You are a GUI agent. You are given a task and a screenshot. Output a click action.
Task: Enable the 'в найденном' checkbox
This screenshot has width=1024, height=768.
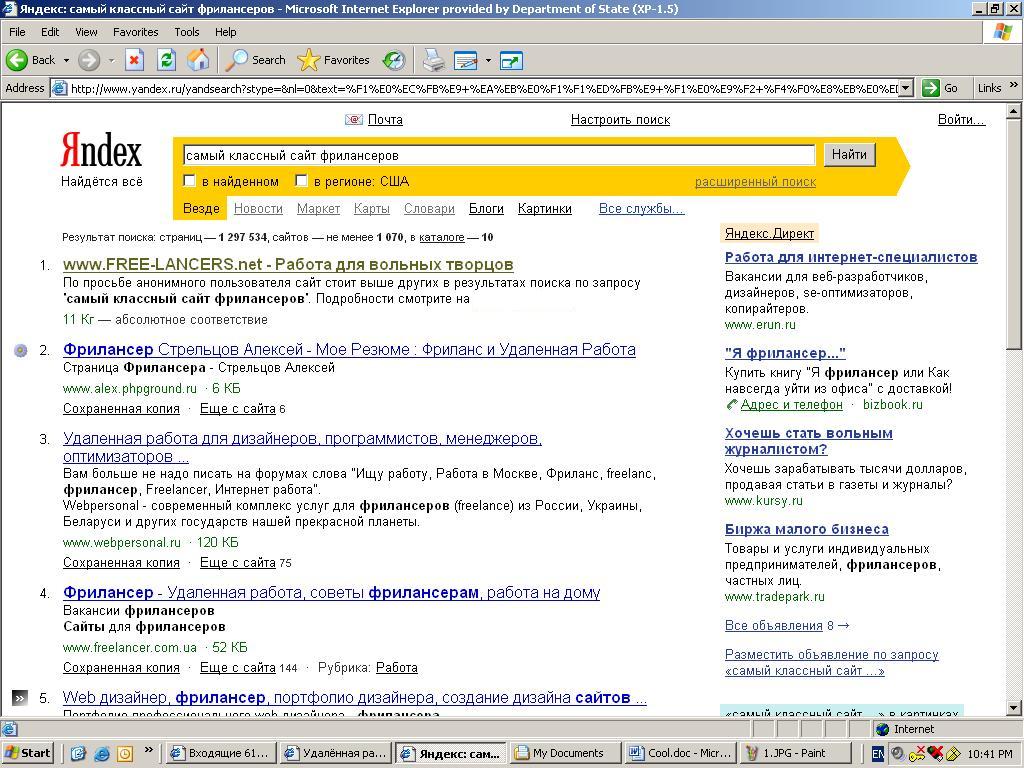point(190,181)
